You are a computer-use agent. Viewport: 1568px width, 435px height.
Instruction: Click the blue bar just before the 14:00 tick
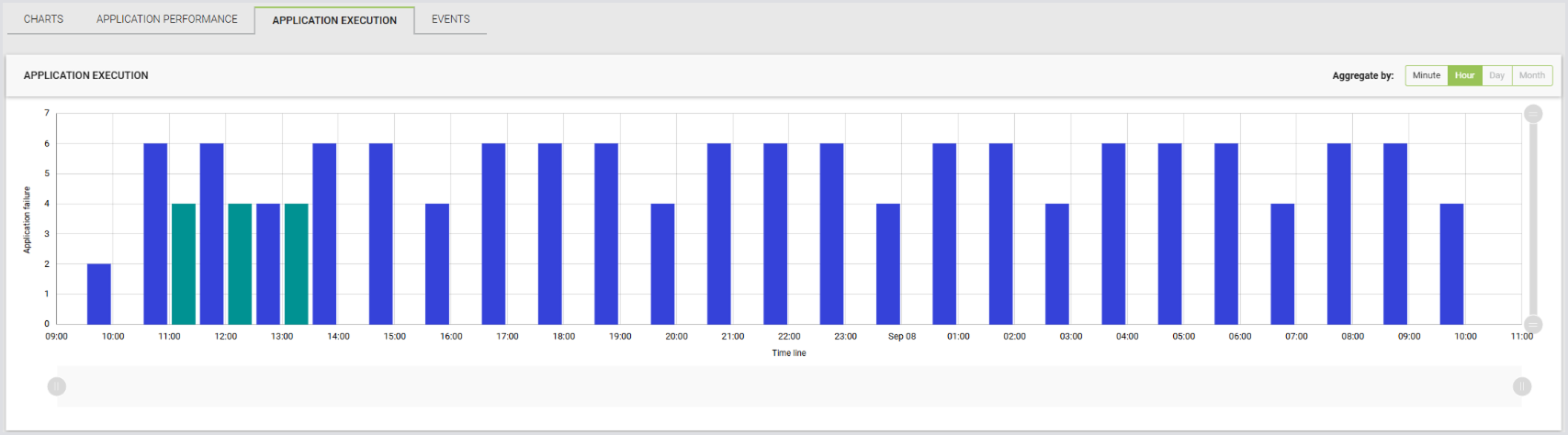tap(324, 234)
